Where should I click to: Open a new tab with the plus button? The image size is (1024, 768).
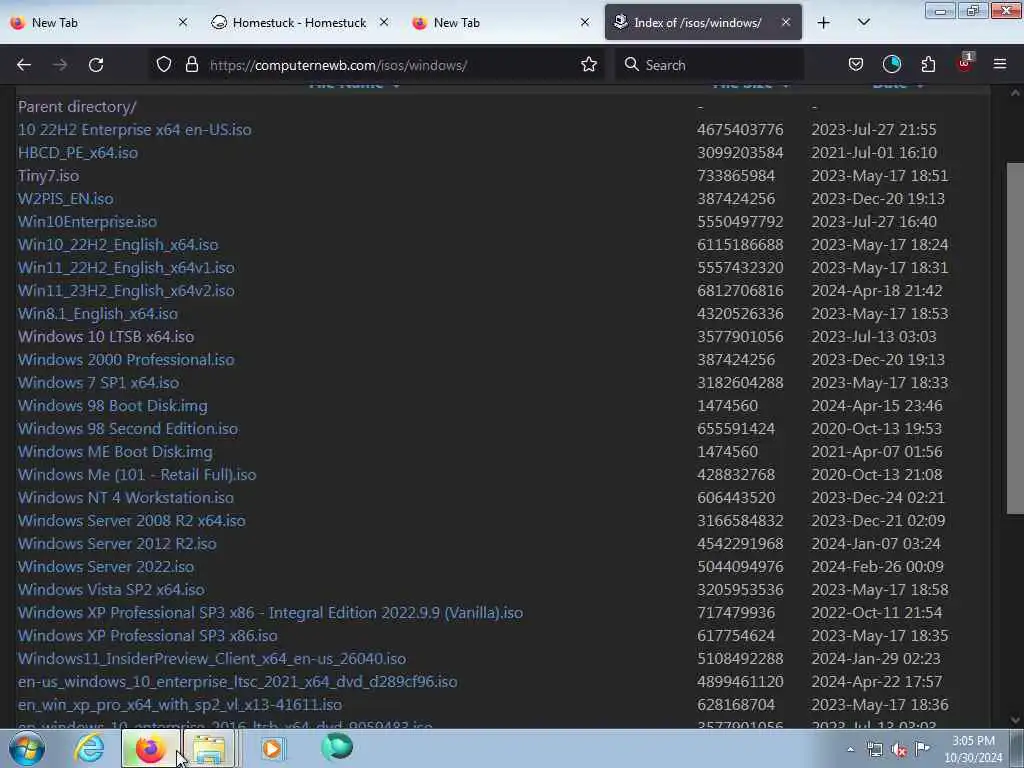coord(824,23)
